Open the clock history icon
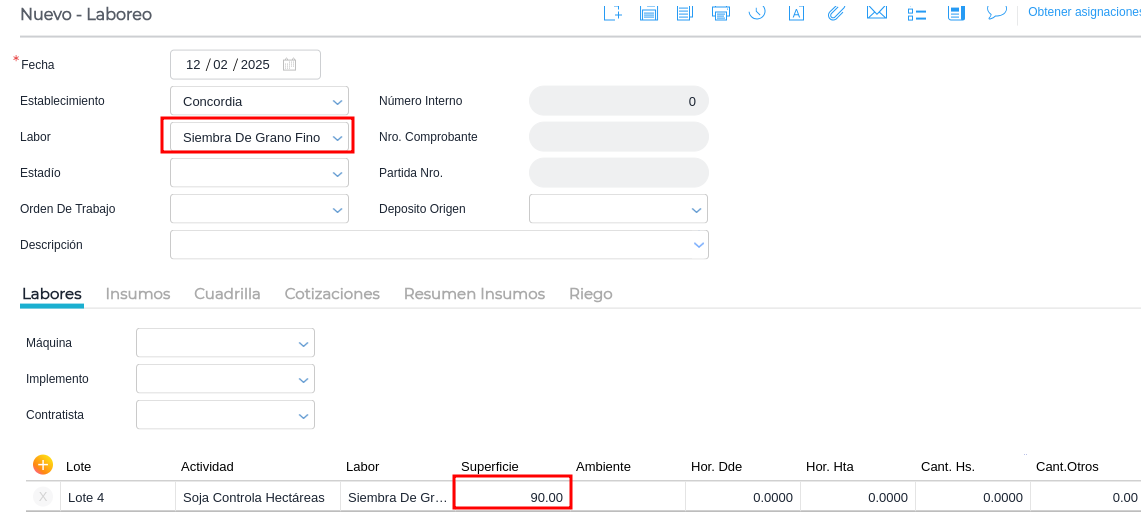 point(757,13)
